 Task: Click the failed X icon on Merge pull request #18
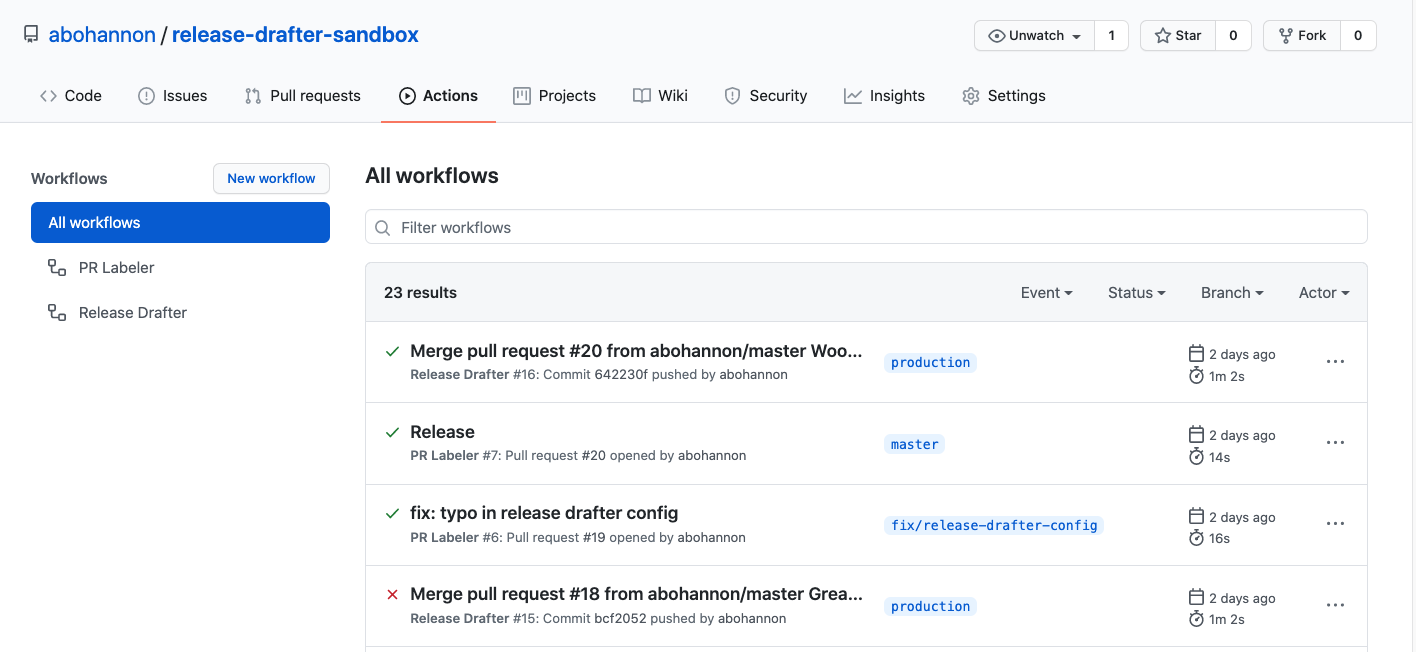coord(393,594)
